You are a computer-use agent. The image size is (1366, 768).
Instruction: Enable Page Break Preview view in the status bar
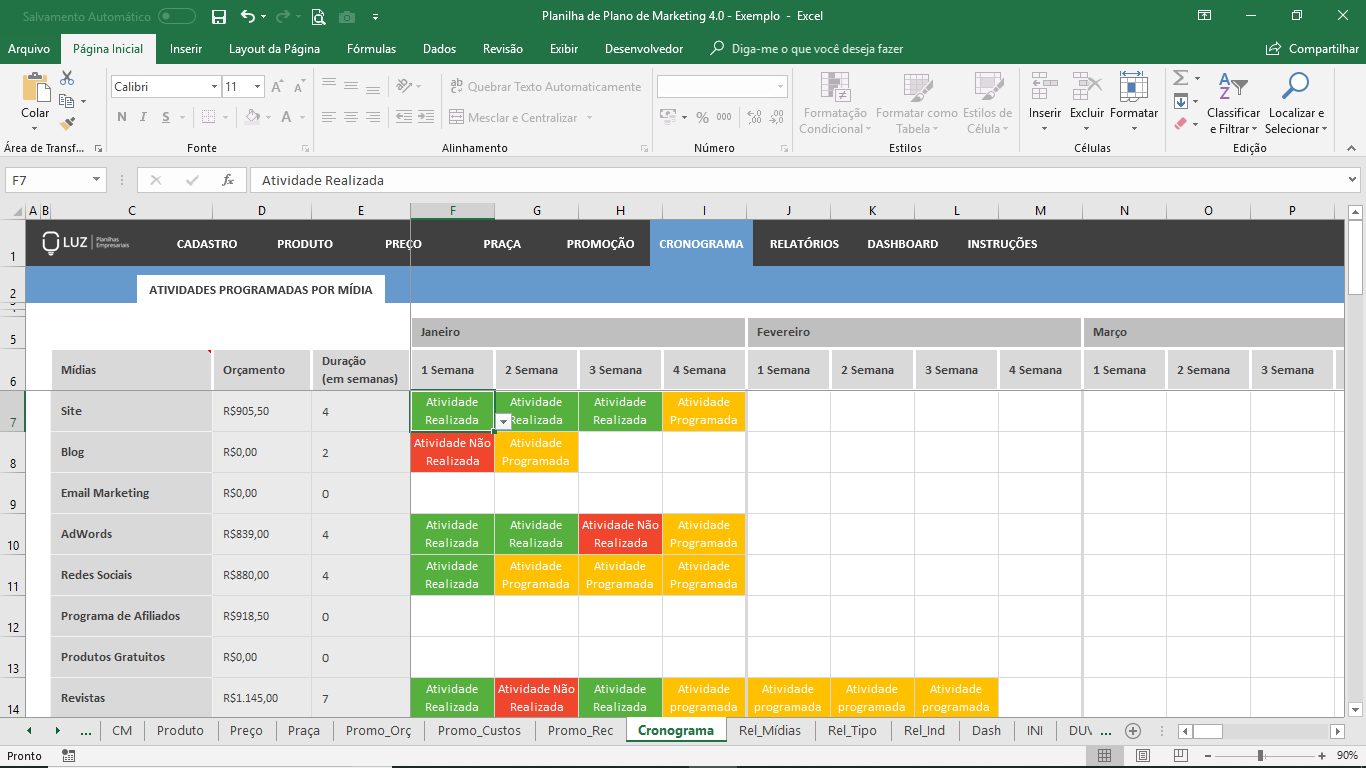(x=1180, y=756)
